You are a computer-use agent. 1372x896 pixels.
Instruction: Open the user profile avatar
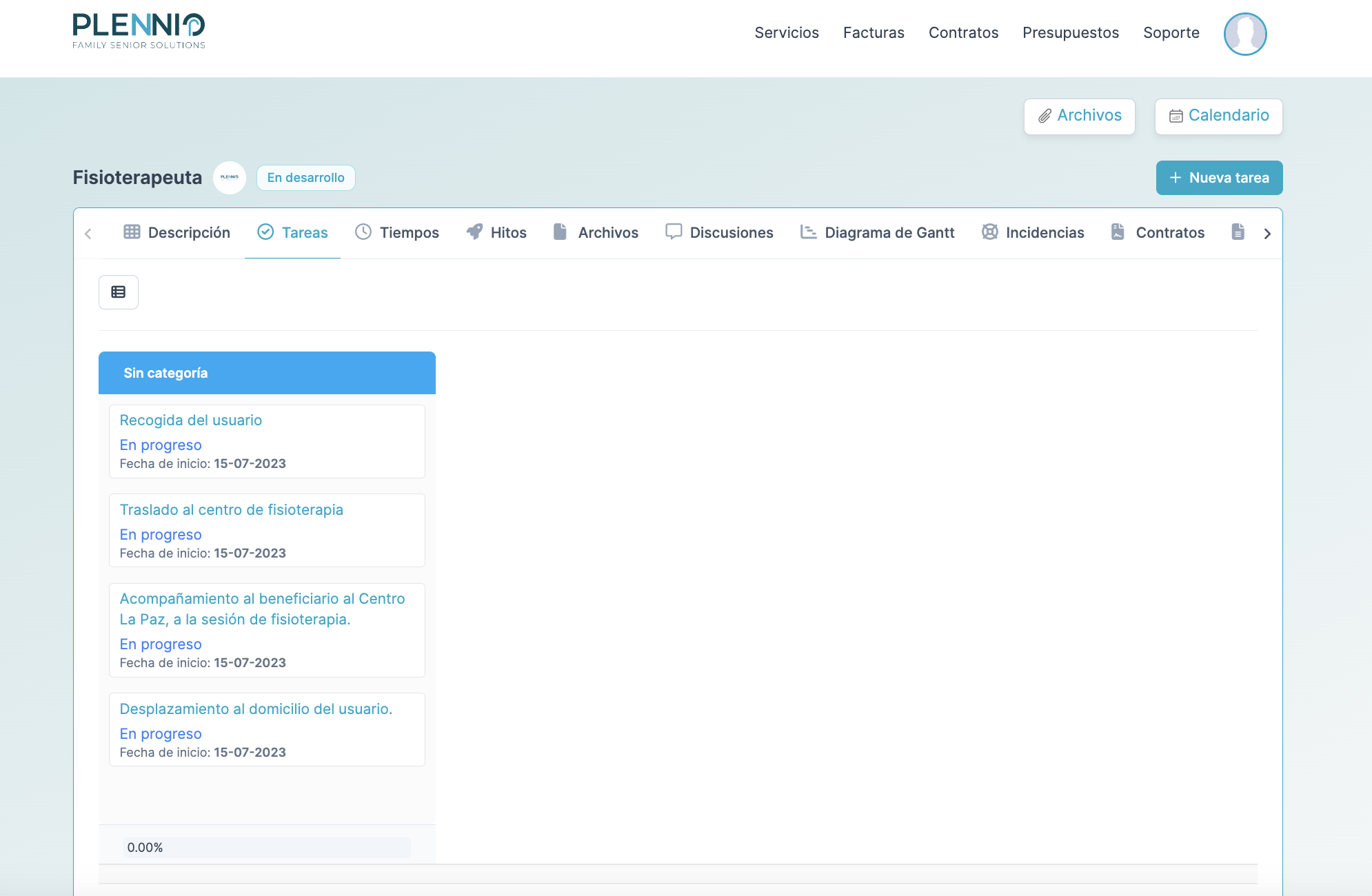point(1245,34)
